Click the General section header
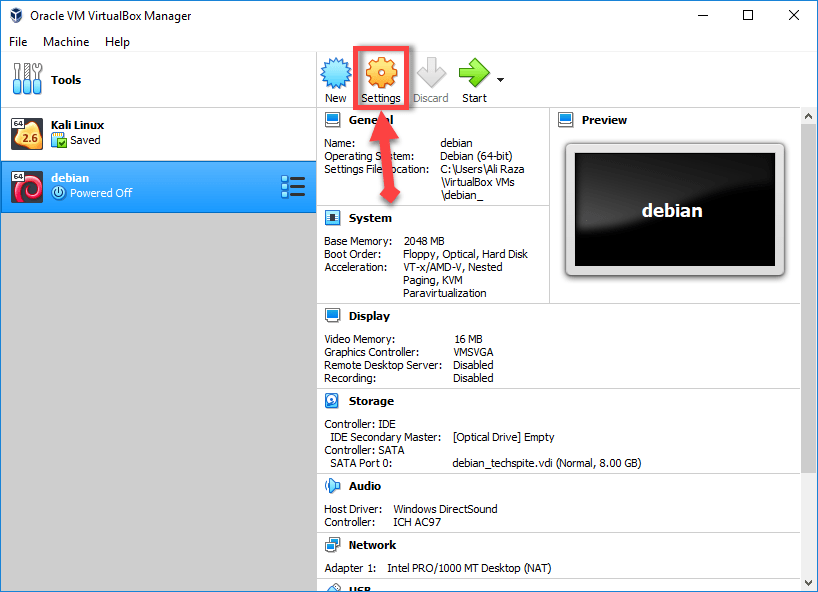 click(x=370, y=120)
